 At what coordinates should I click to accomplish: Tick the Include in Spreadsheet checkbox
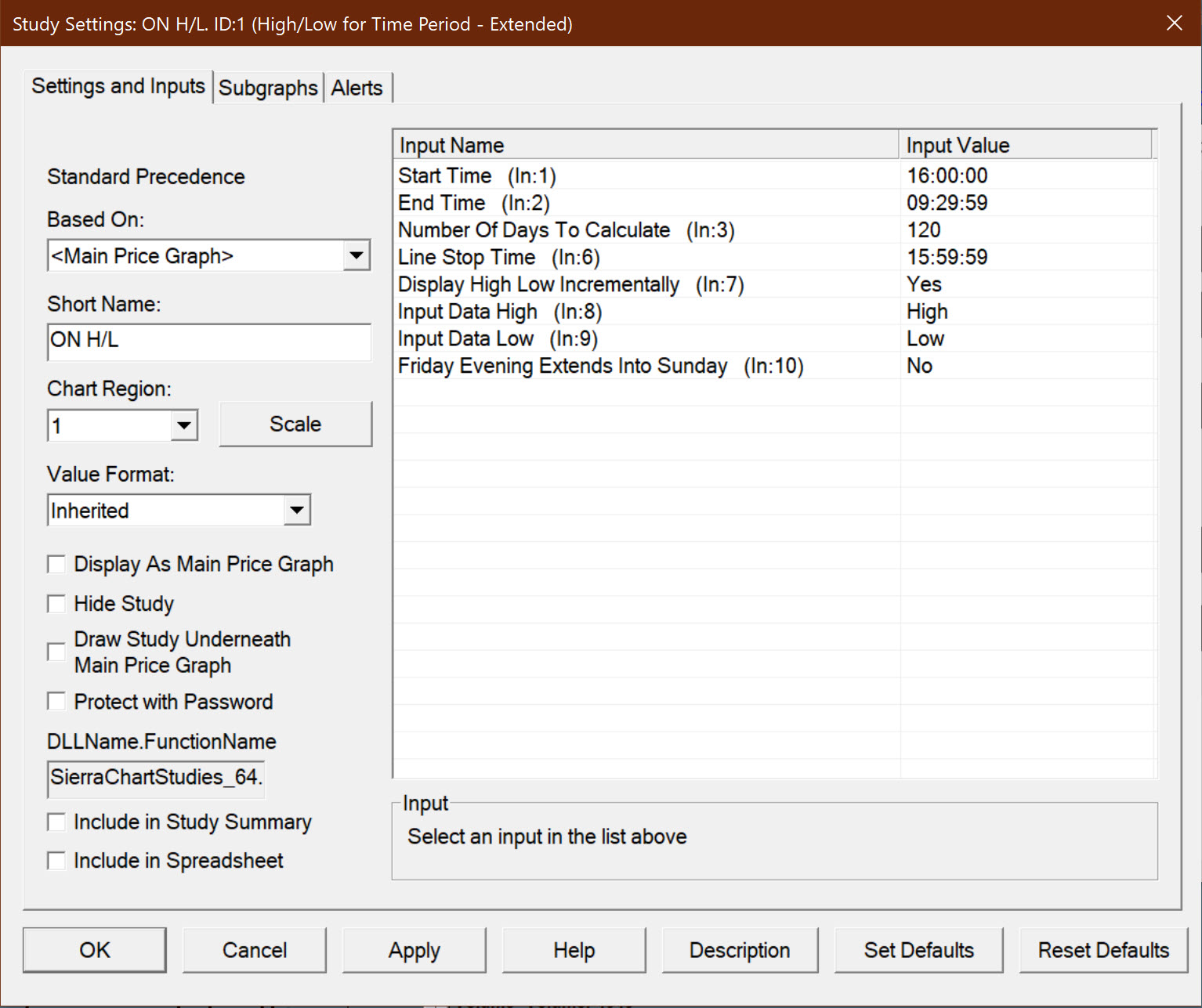point(56,861)
